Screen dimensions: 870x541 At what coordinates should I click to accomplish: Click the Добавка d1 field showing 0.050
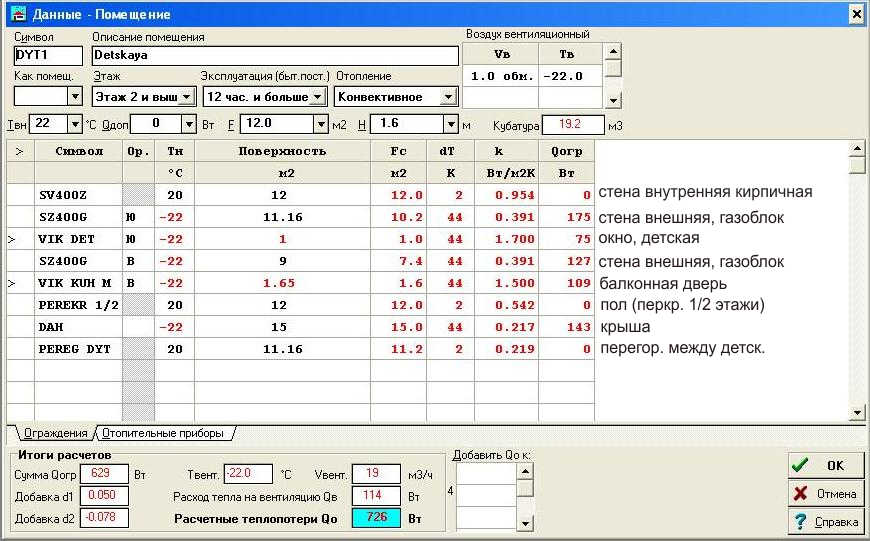[104, 496]
